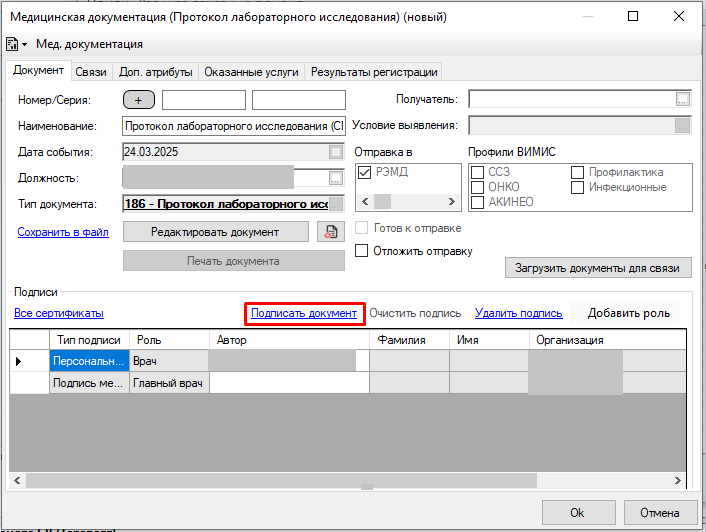Click the Фамилия column header

[409, 340]
